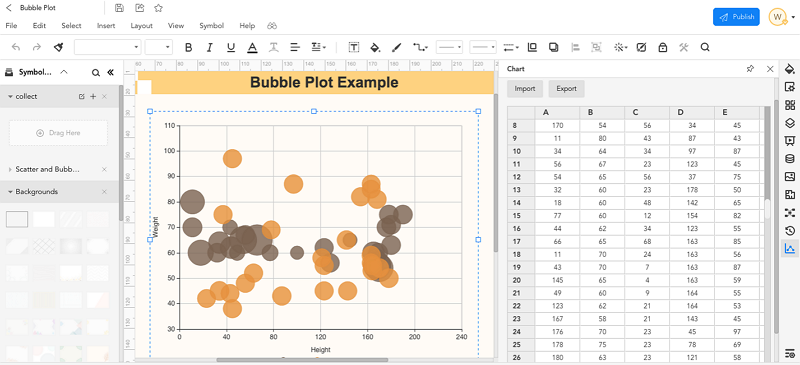Click the Import button
This screenshot has width=800, height=365.
point(524,89)
